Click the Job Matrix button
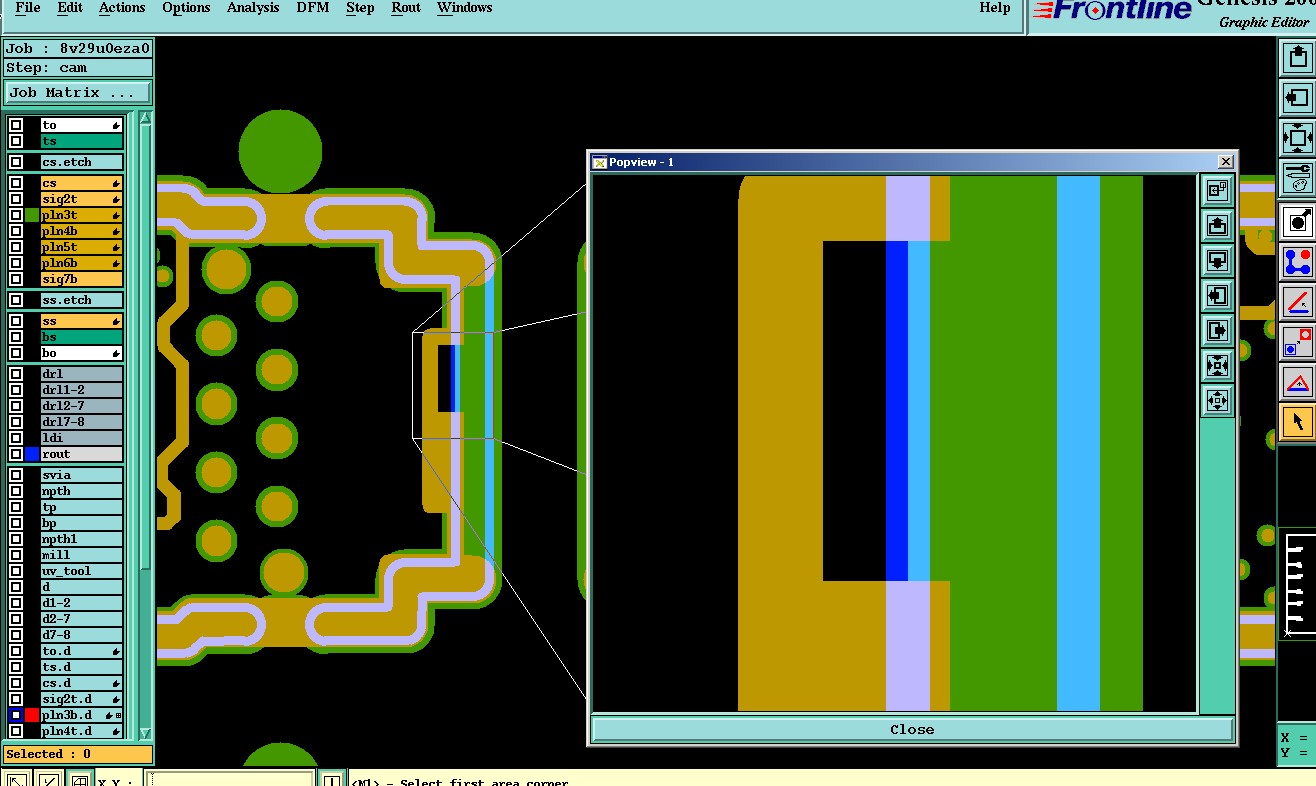 [x=78, y=92]
